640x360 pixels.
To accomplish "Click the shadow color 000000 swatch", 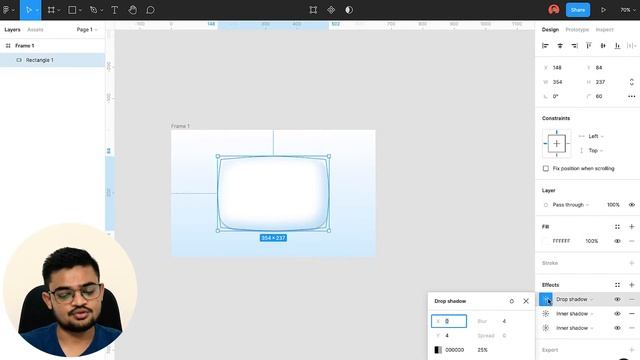I will (438, 350).
